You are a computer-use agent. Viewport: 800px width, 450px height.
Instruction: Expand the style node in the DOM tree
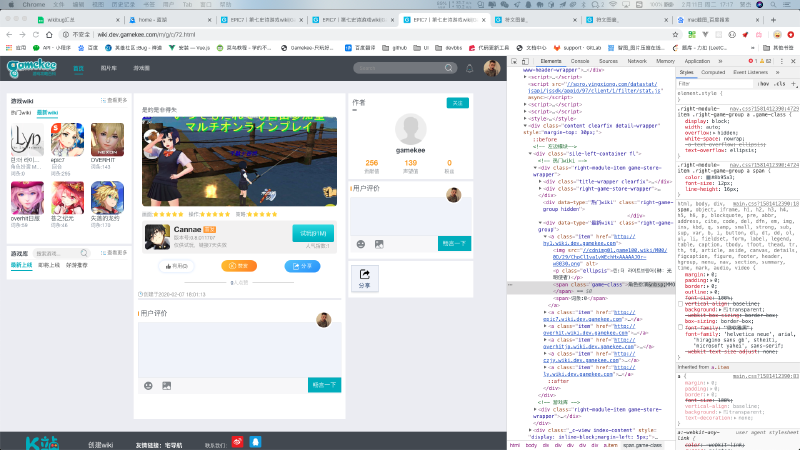coord(526,118)
